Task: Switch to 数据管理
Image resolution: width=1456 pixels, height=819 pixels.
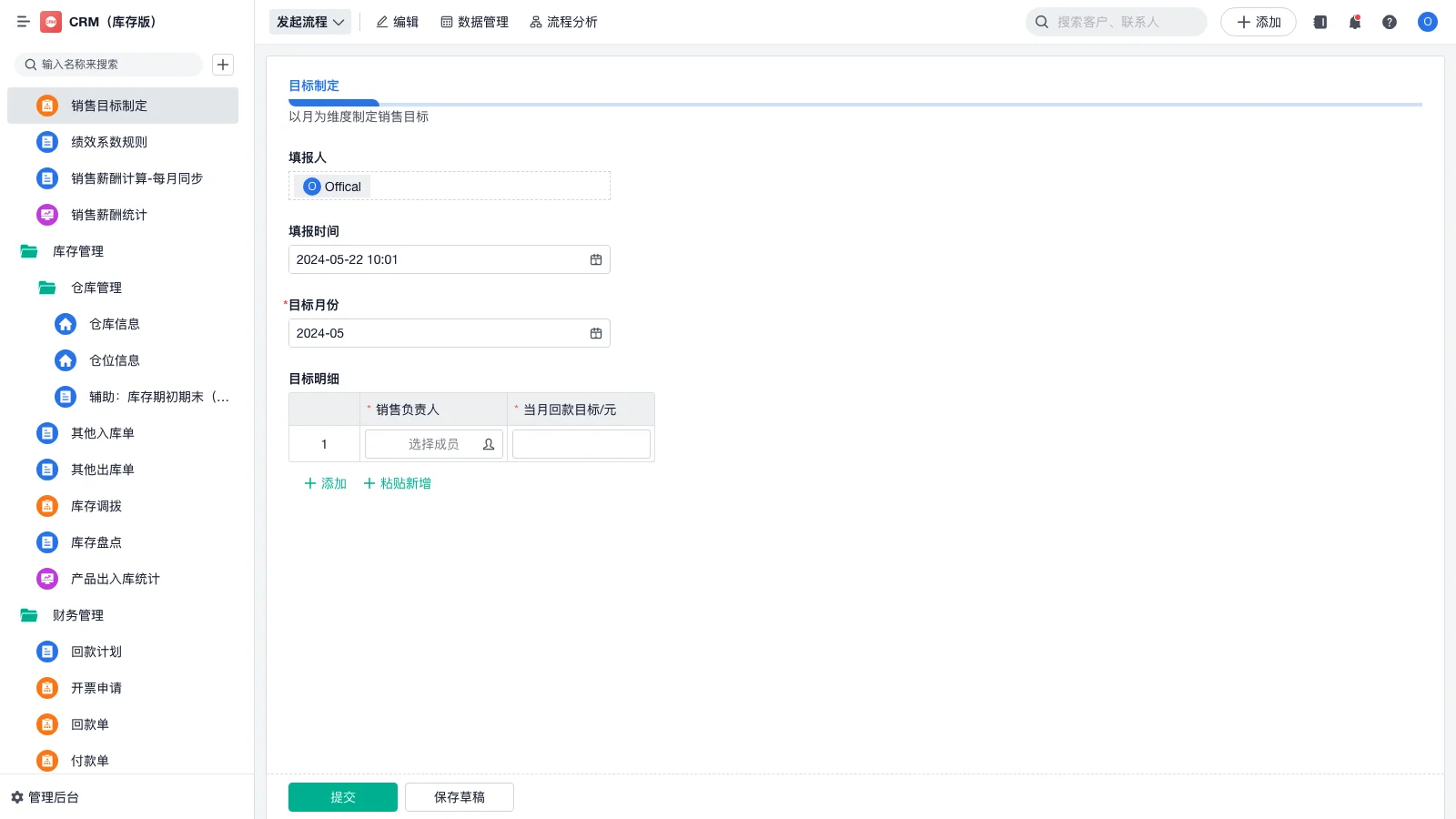Action: coord(475,22)
